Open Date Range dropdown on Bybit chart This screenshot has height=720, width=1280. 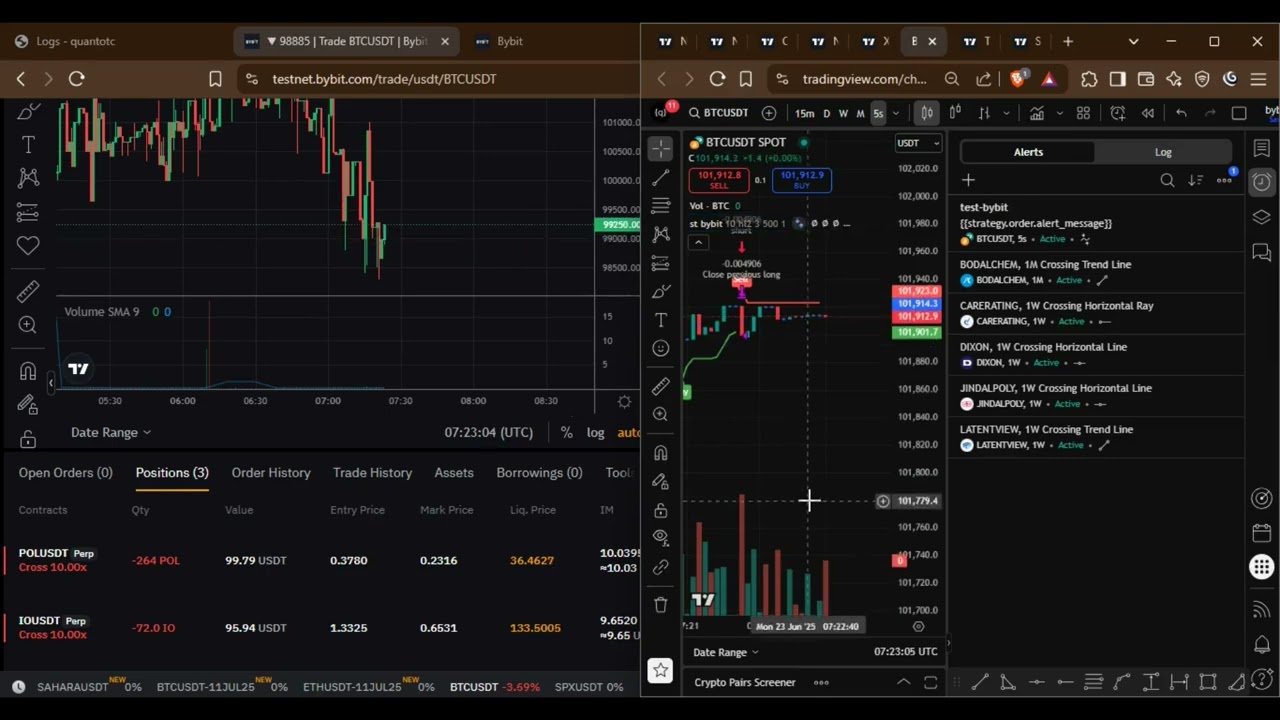pos(111,432)
